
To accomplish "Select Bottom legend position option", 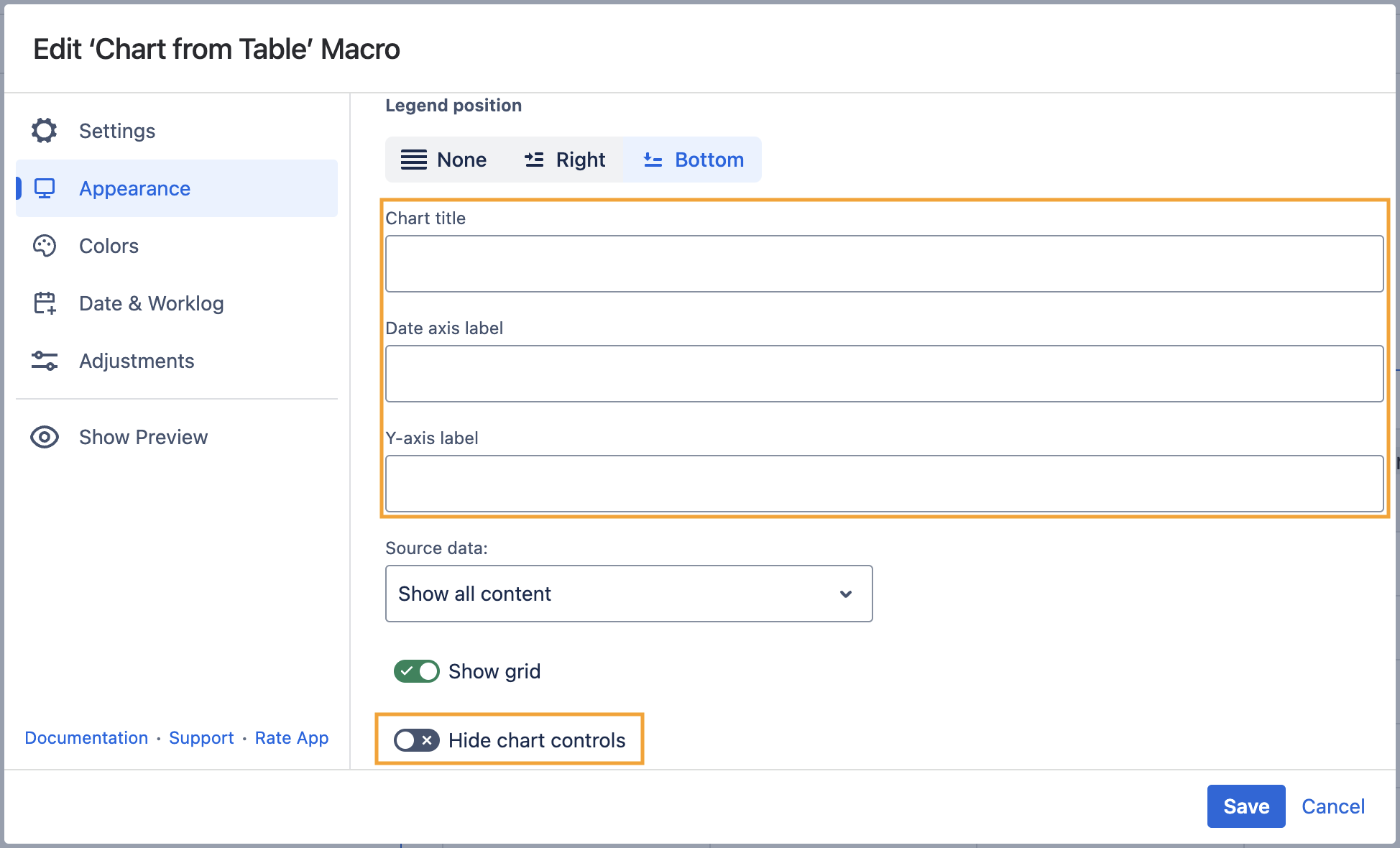I will click(694, 160).
